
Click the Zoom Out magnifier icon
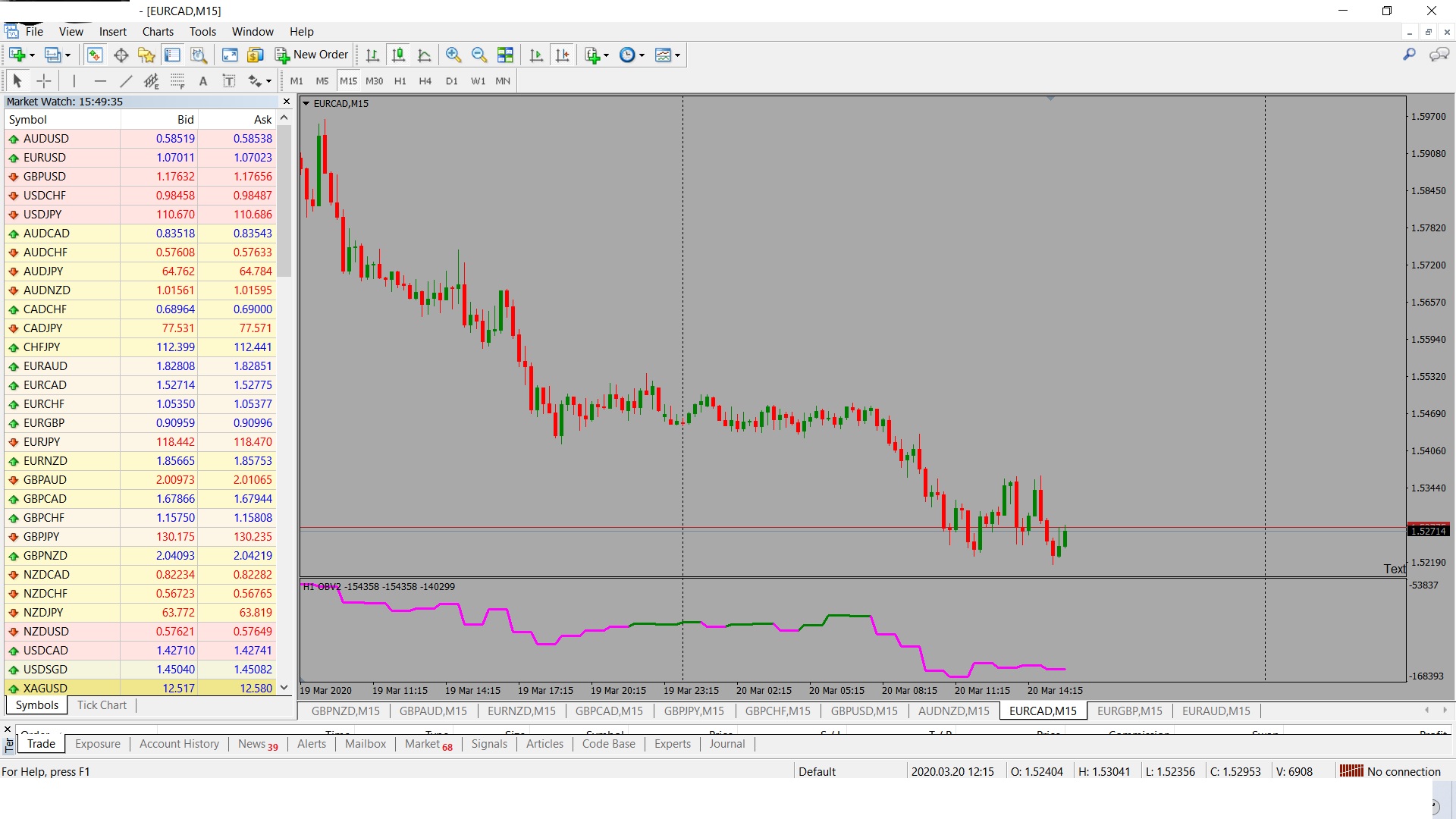[x=479, y=55]
